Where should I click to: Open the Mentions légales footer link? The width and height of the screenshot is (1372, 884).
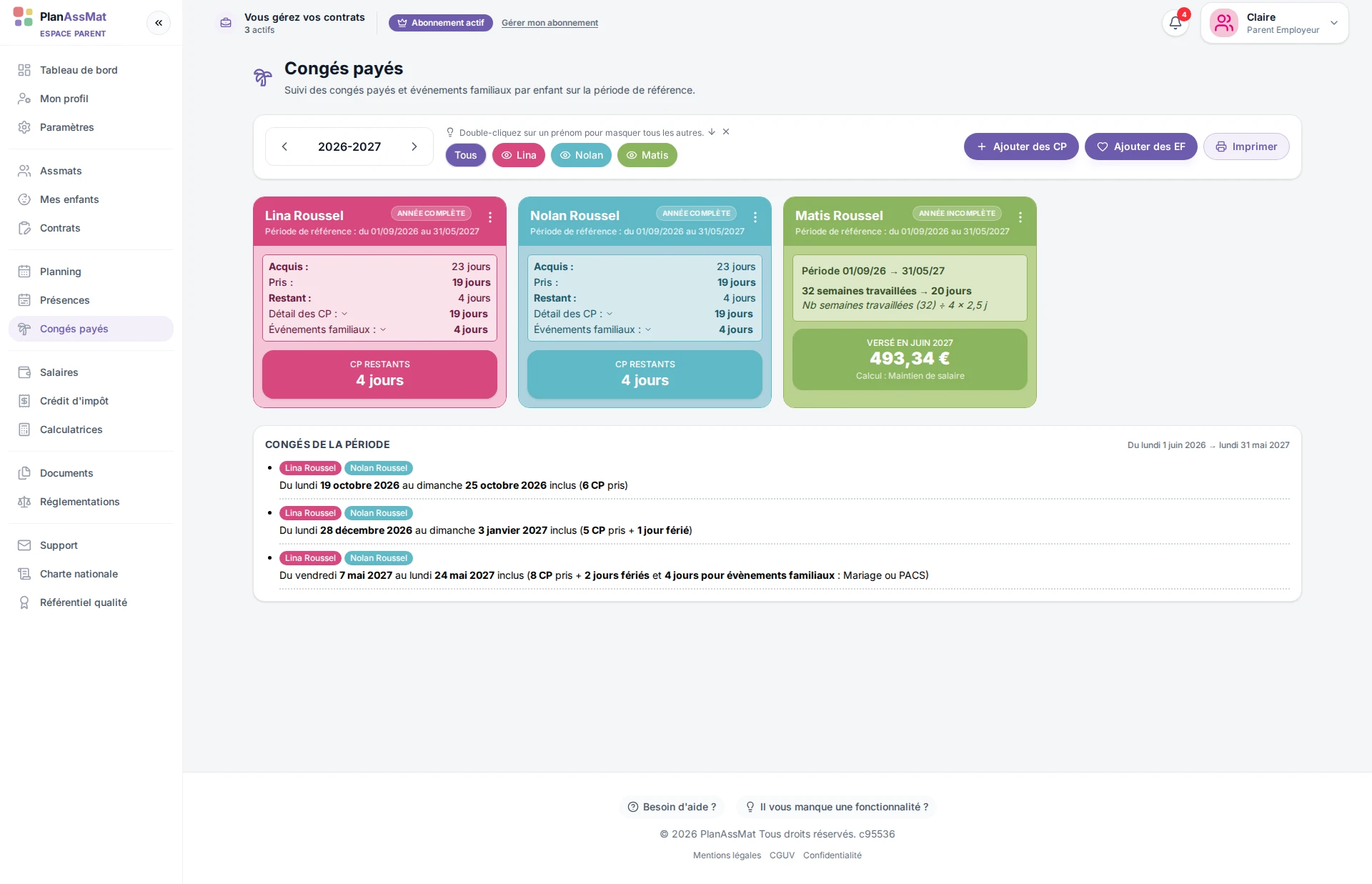tap(727, 855)
